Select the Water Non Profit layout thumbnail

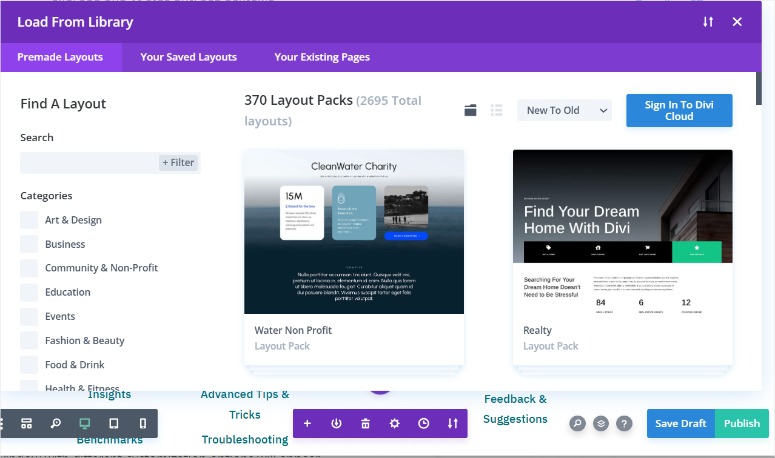coord(354,232)
